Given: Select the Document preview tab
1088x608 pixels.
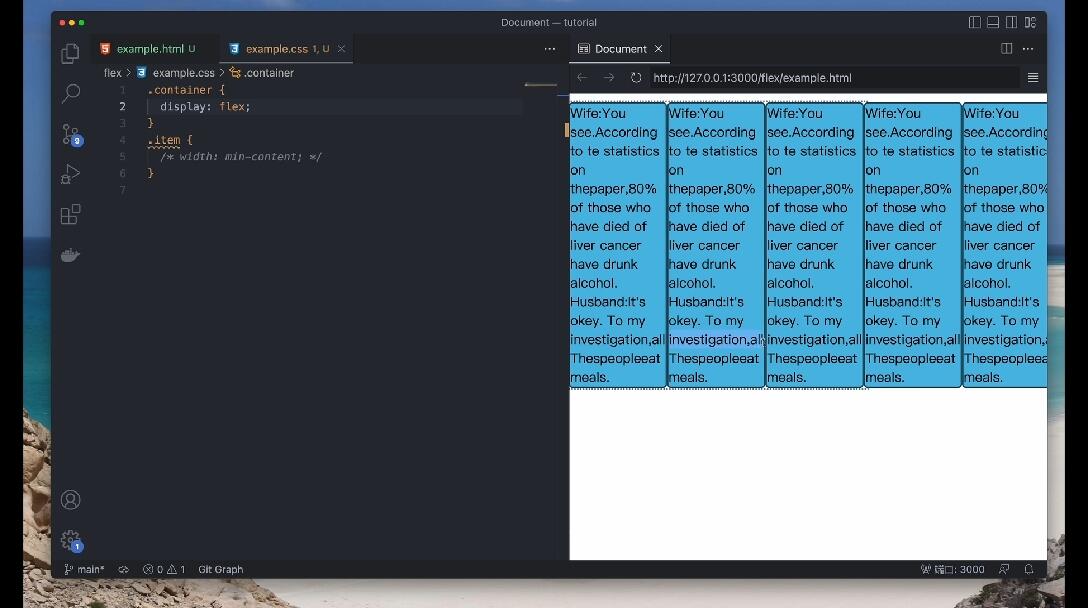Looking at the screenshot, I should point(620,49).
